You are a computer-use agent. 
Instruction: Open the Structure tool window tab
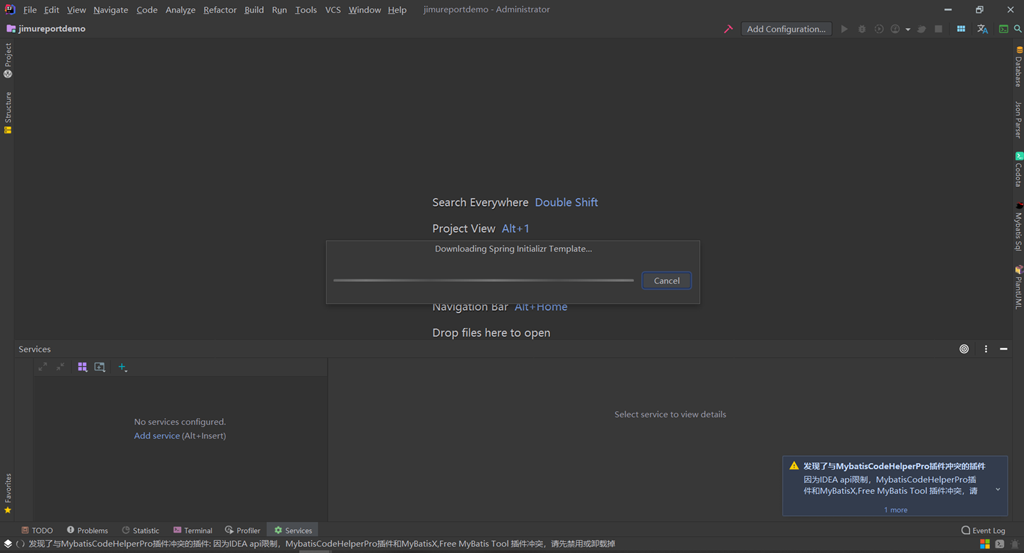point(8,112)
